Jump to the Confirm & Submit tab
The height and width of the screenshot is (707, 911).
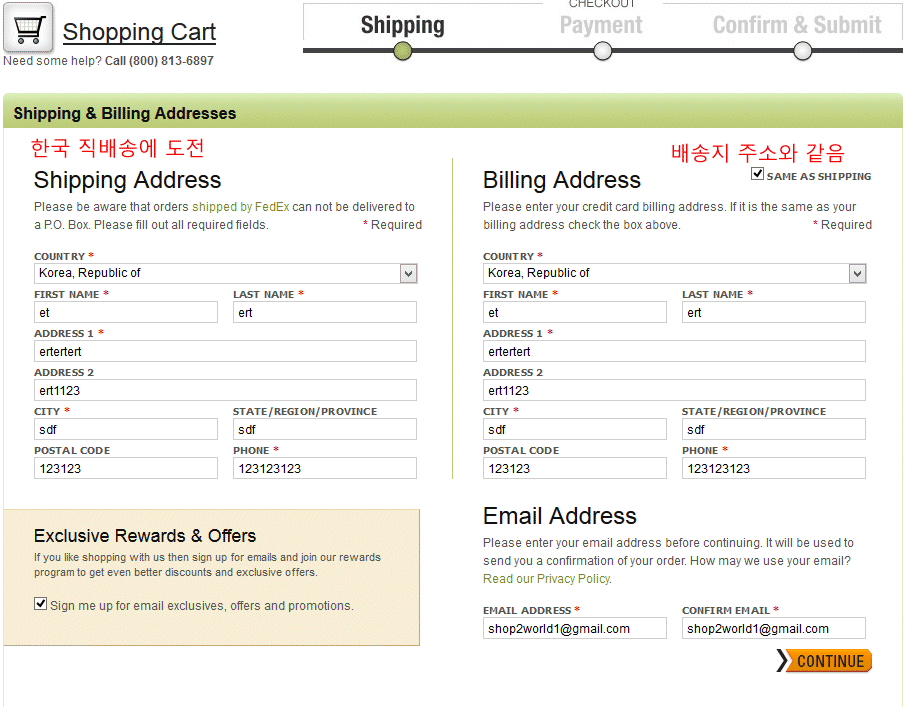point(797,25)
